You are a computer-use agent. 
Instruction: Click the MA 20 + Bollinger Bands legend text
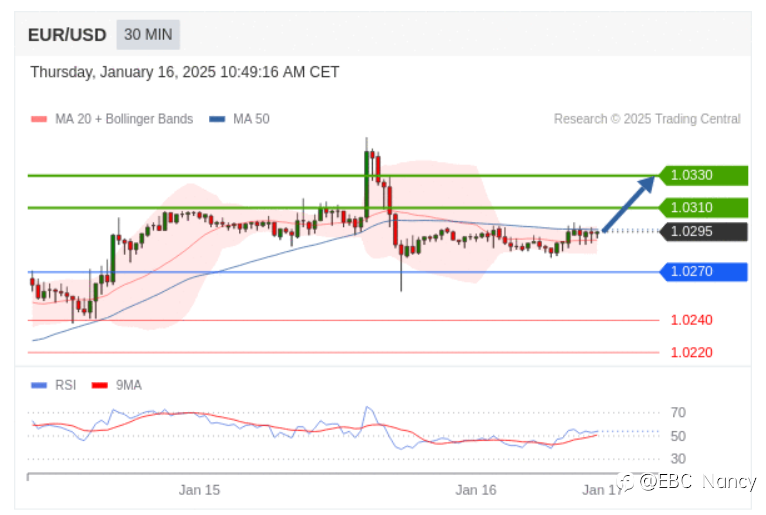point(124,119)
